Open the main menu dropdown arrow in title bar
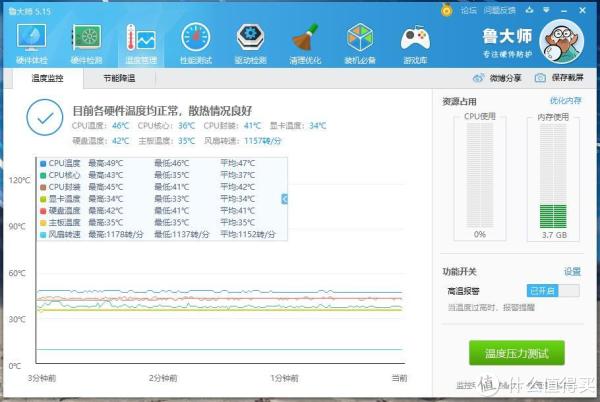 coord(546,10)
